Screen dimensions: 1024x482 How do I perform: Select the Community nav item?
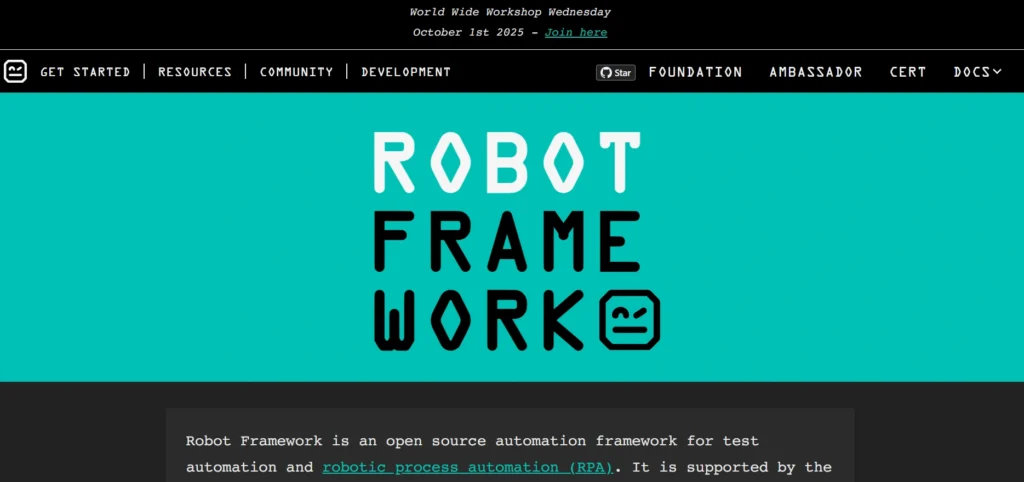(296, 72)
